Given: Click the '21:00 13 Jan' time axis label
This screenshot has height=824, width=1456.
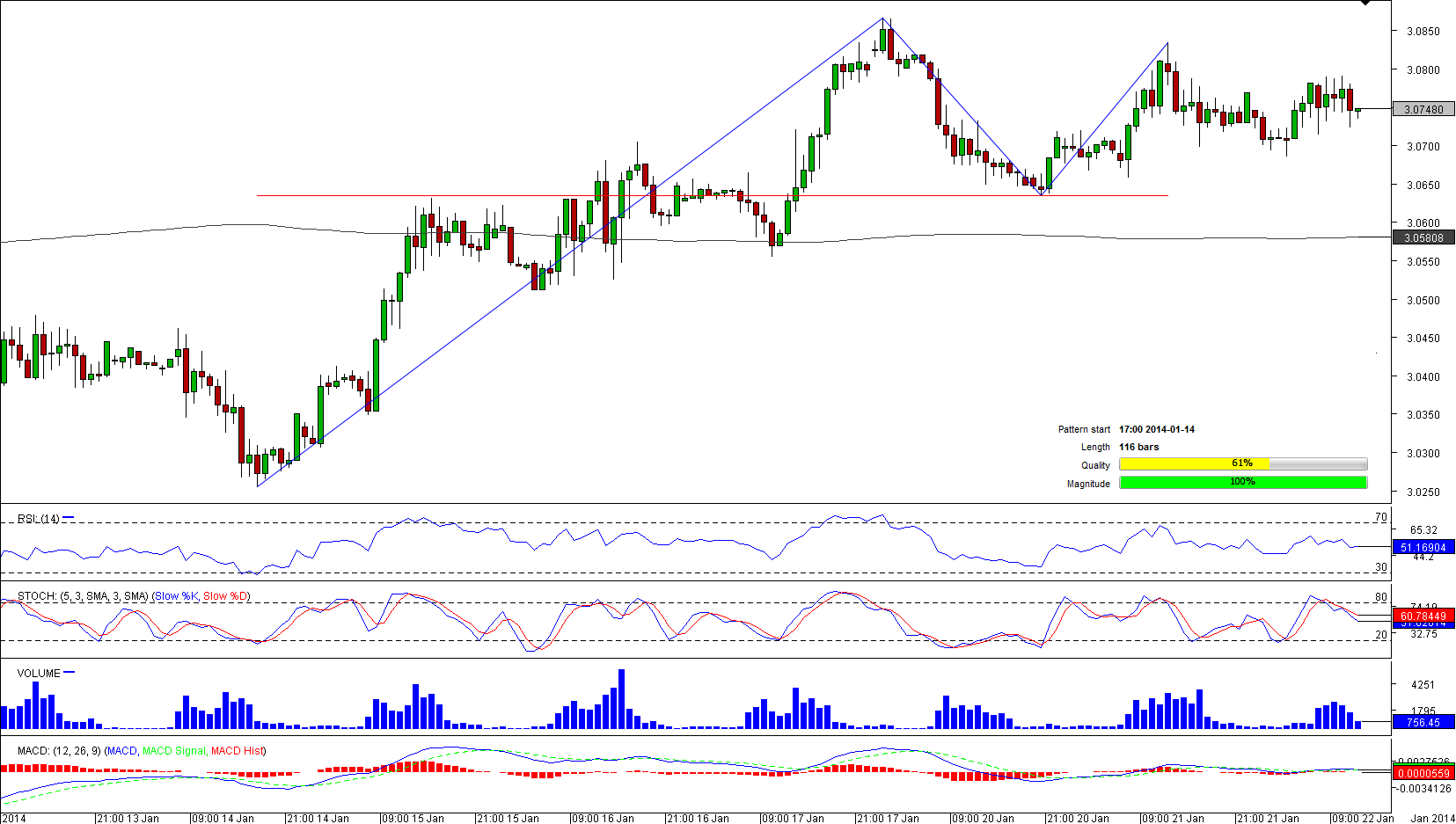Looking at the screenshot, I should [127, 819].
